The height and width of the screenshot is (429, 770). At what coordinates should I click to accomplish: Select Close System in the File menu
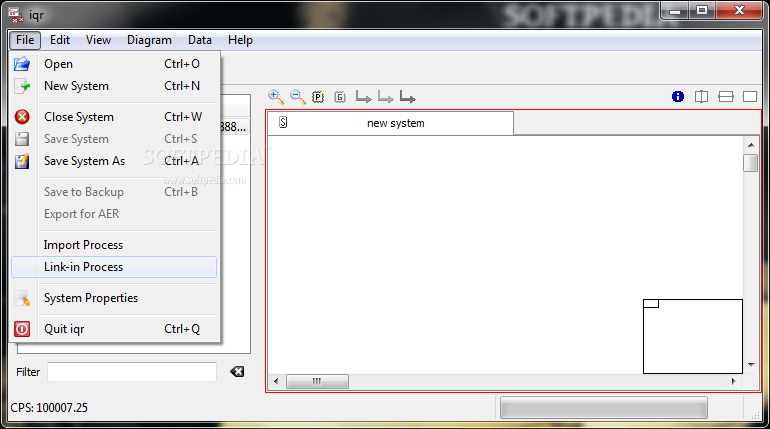[x=114, y=117]
